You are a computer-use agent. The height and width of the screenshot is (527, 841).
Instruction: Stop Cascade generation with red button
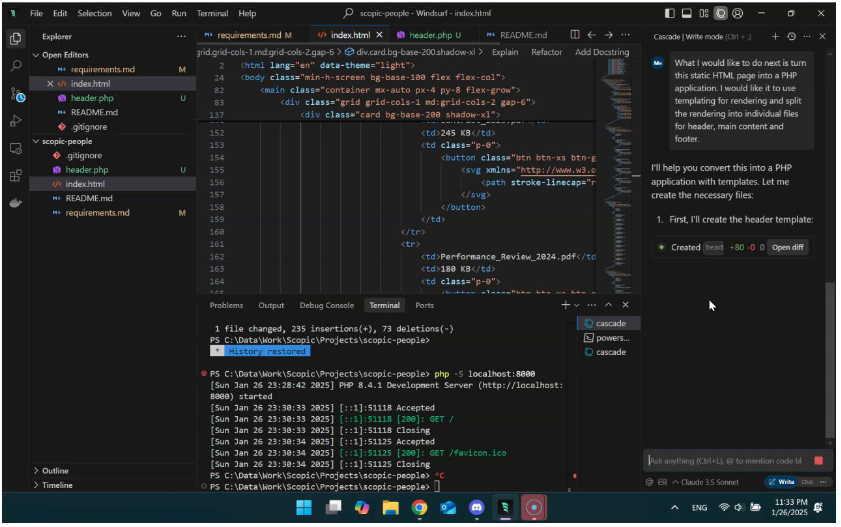click(819, 461)
